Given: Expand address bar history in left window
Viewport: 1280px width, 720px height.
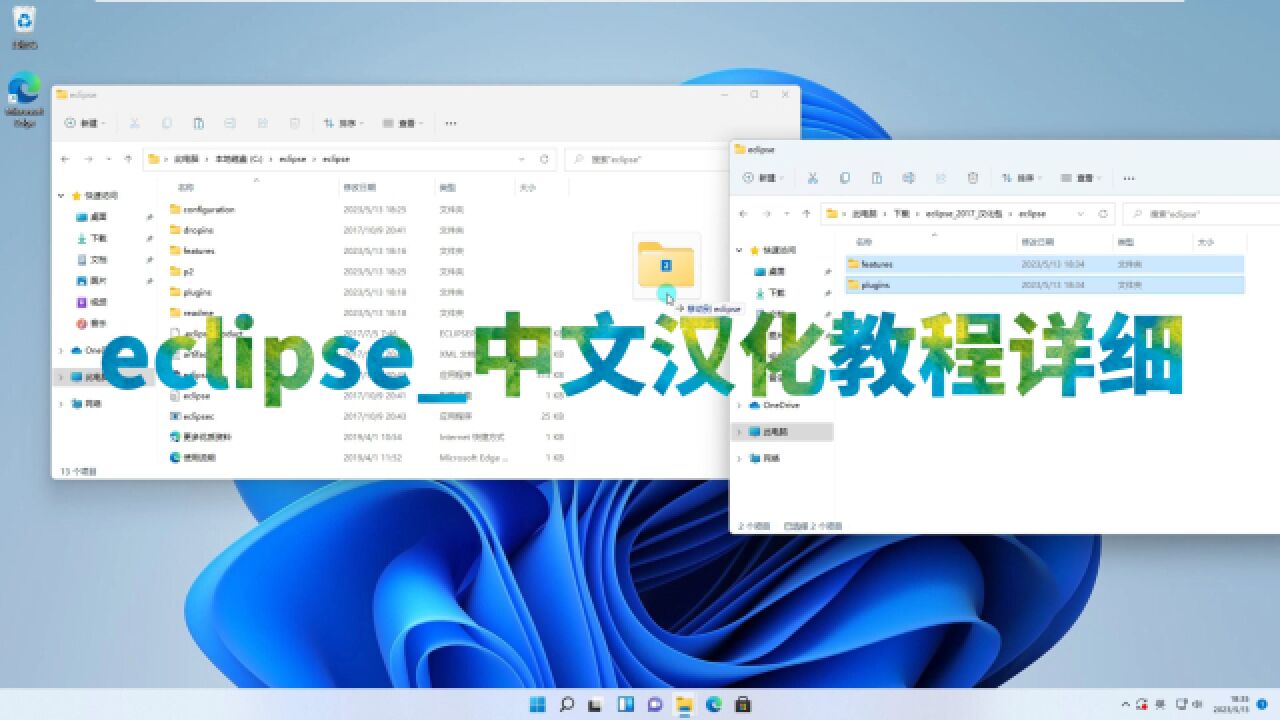Looking at the screenshot, I should [522, 159].
